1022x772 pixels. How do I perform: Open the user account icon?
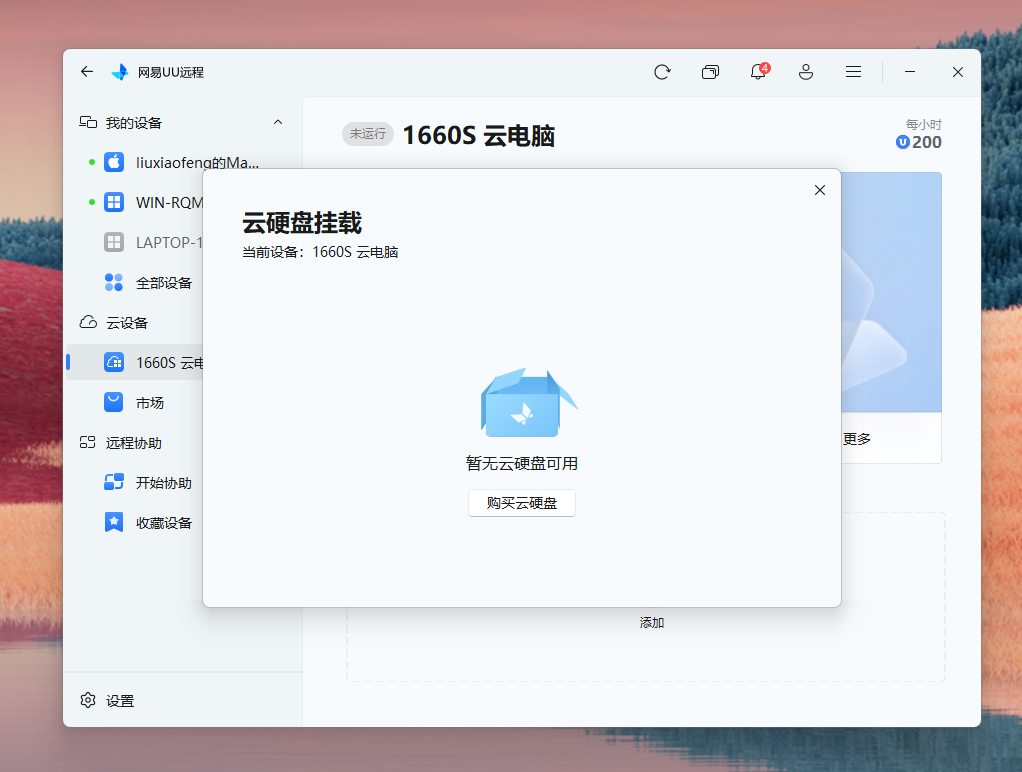(x=806, y=72)
